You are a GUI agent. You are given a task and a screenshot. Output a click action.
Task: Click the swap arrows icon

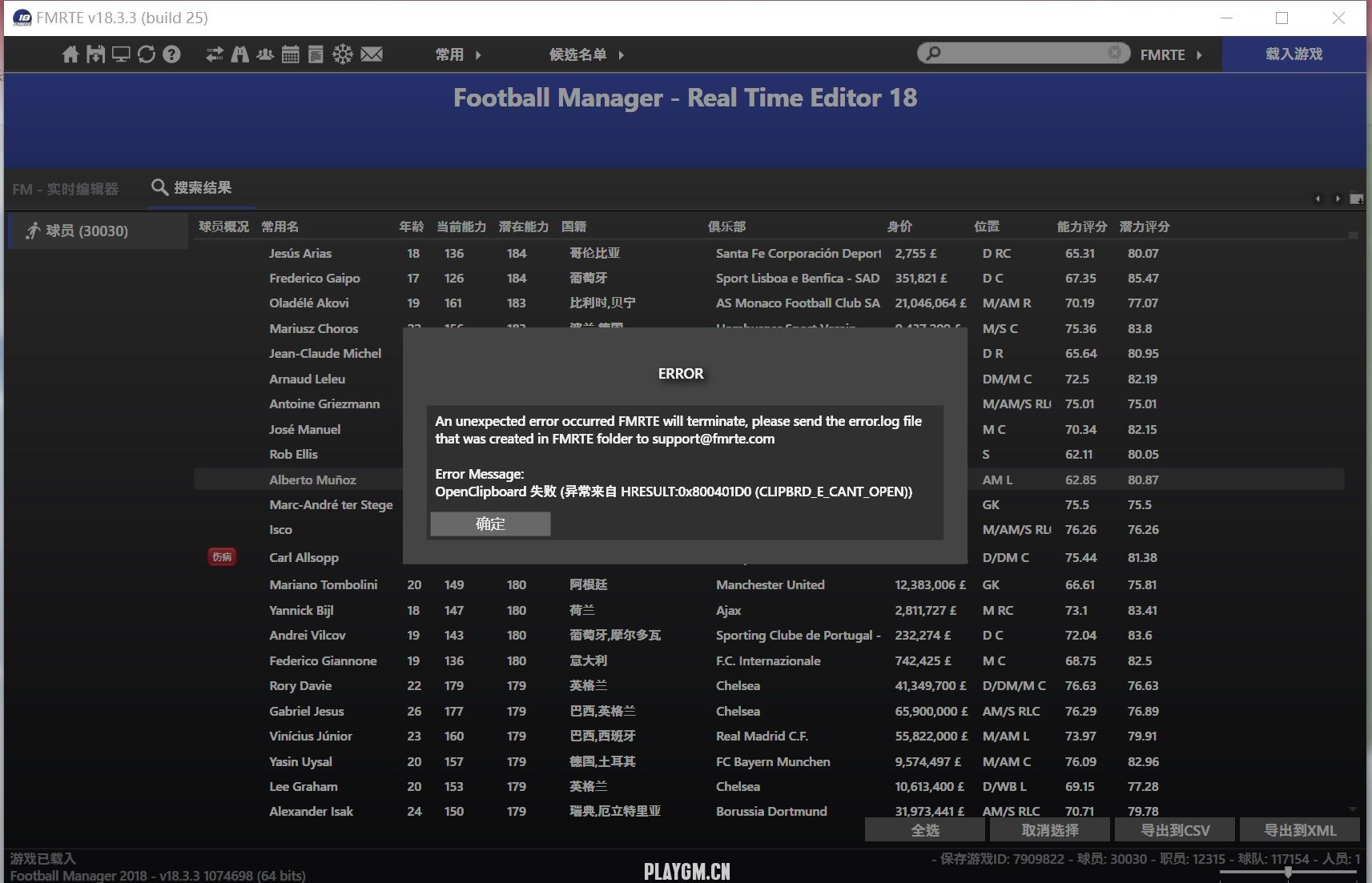pos(215,54)
